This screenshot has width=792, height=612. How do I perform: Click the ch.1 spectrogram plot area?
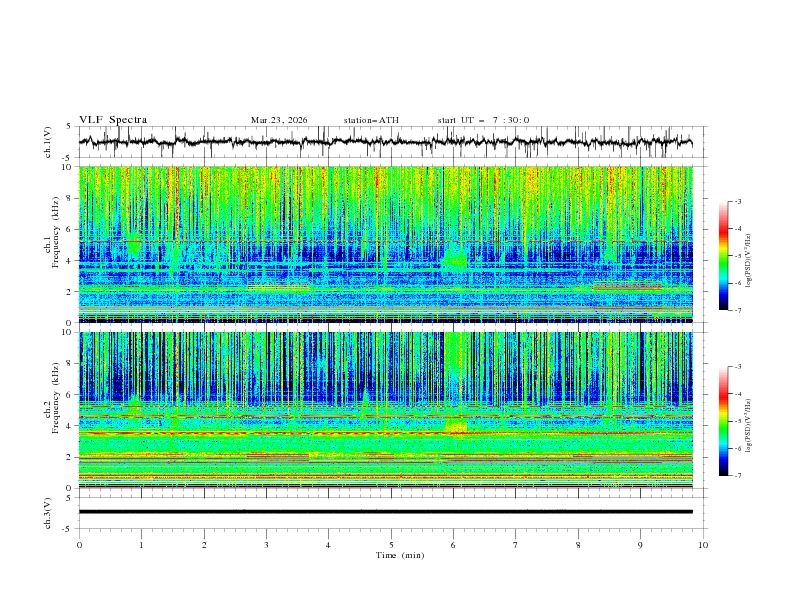tap(385, 244)
